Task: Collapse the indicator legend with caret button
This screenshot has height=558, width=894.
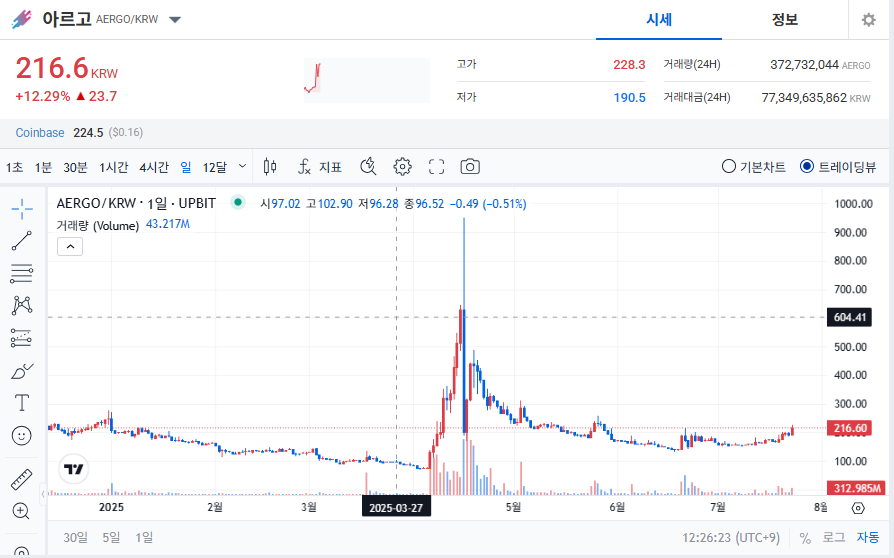Action: pos(70,247)
